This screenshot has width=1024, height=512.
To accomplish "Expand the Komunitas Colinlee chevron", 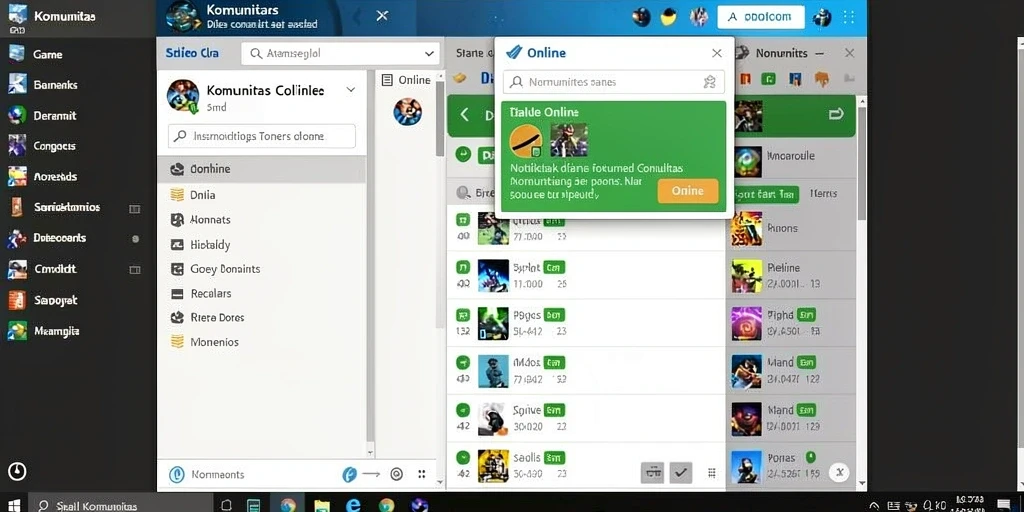I will 351,89.
